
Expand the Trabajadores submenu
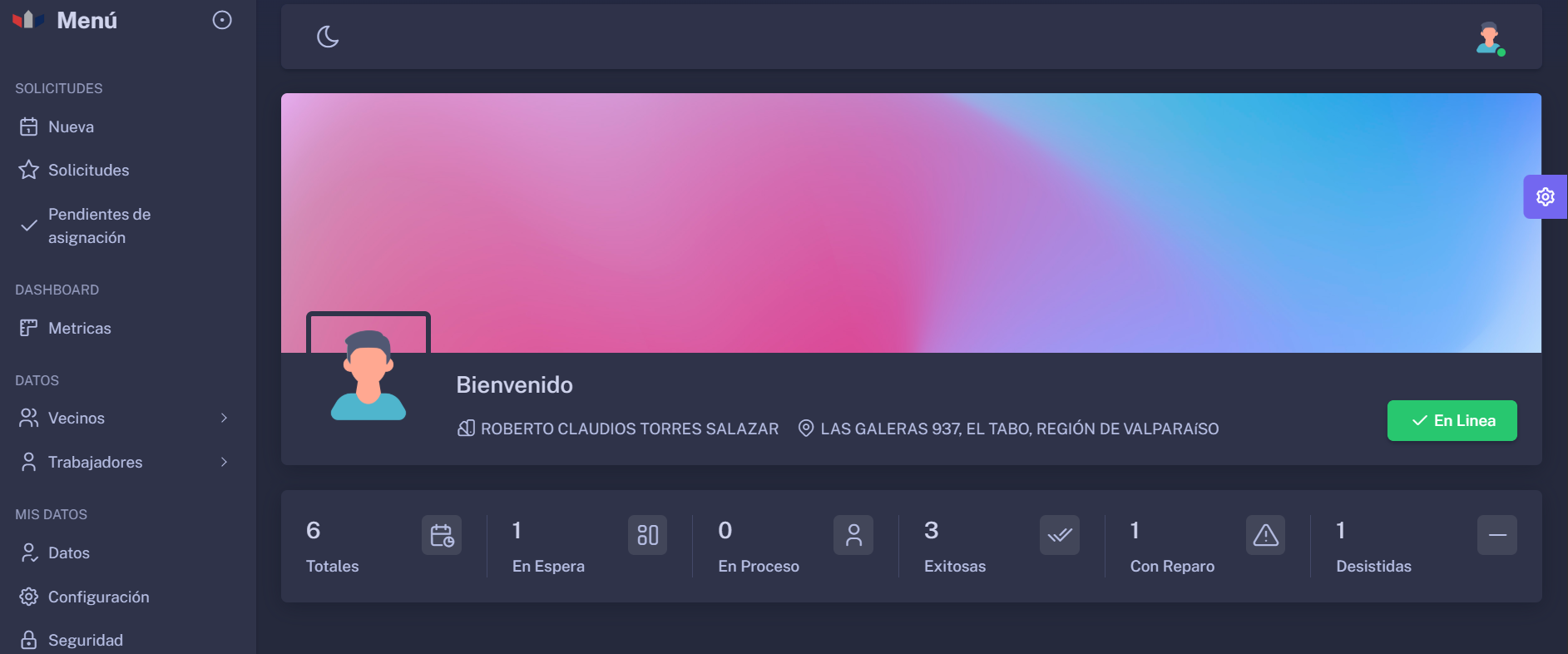(125, 462)
